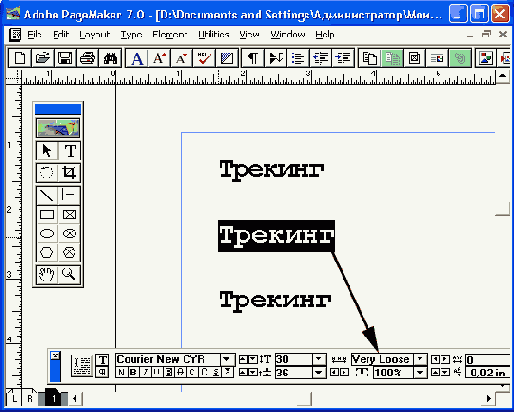Open the Layout menu
514x412 pixels.
[x=95, y=34]
